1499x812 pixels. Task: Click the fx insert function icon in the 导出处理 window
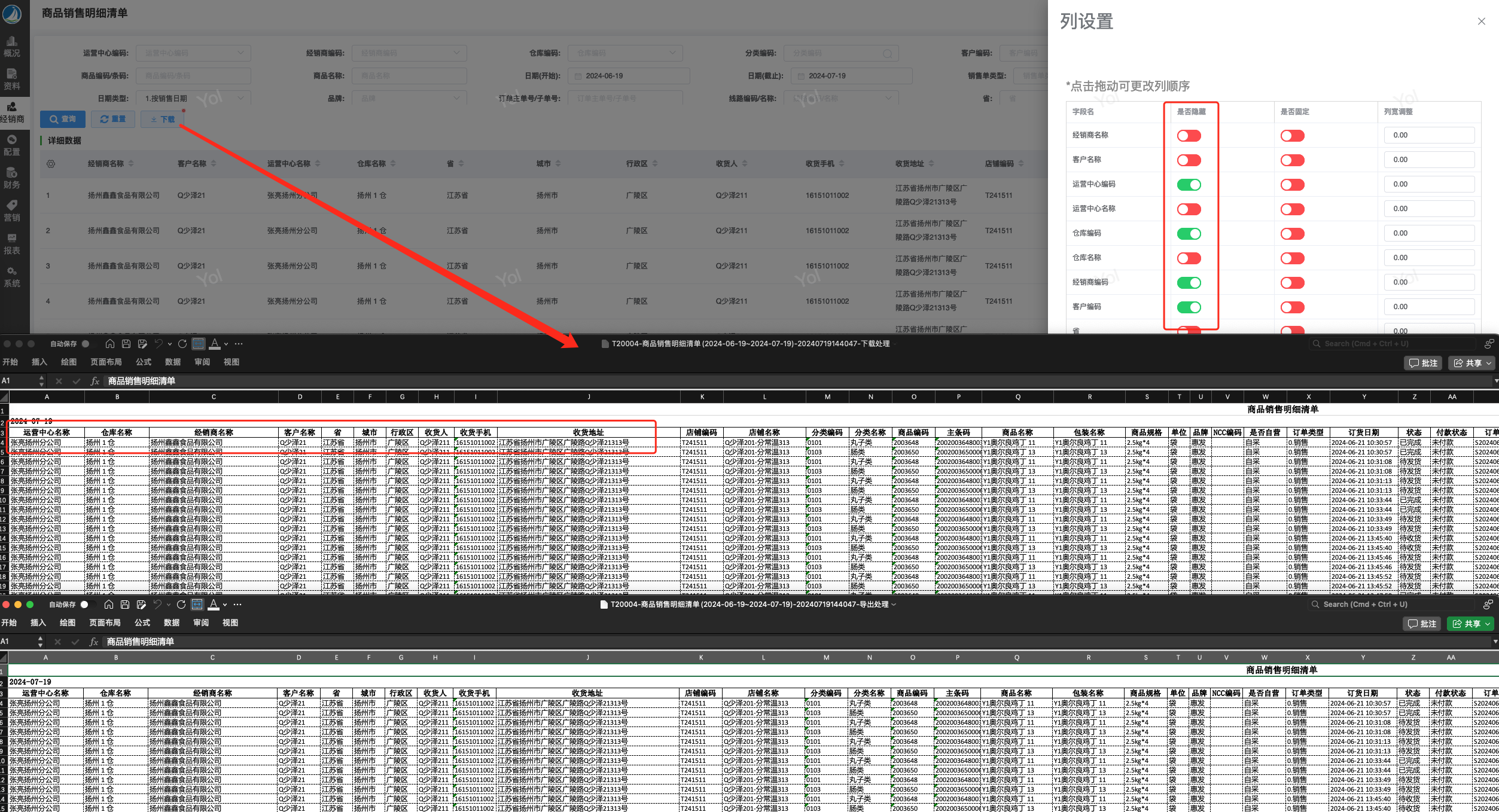[93, 642]
